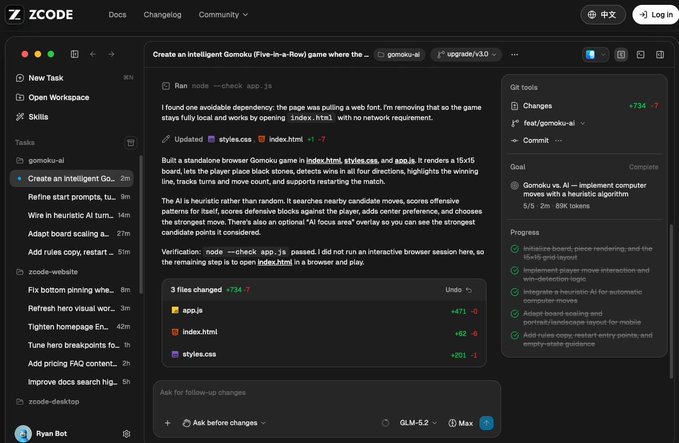
Task: Click the Changes file icon
Action: point(514,106)
